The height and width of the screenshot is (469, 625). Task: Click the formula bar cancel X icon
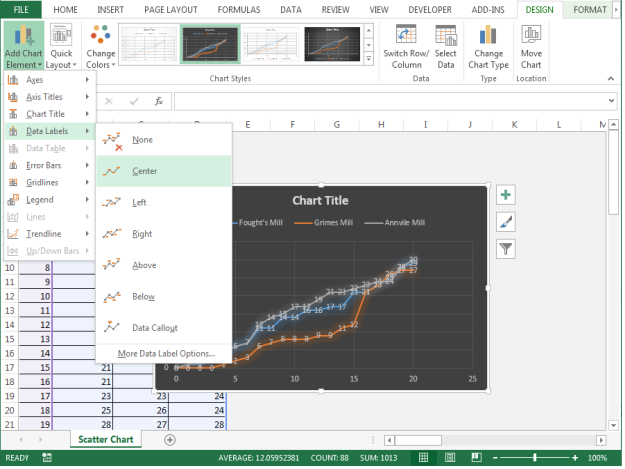pos(109,102)
